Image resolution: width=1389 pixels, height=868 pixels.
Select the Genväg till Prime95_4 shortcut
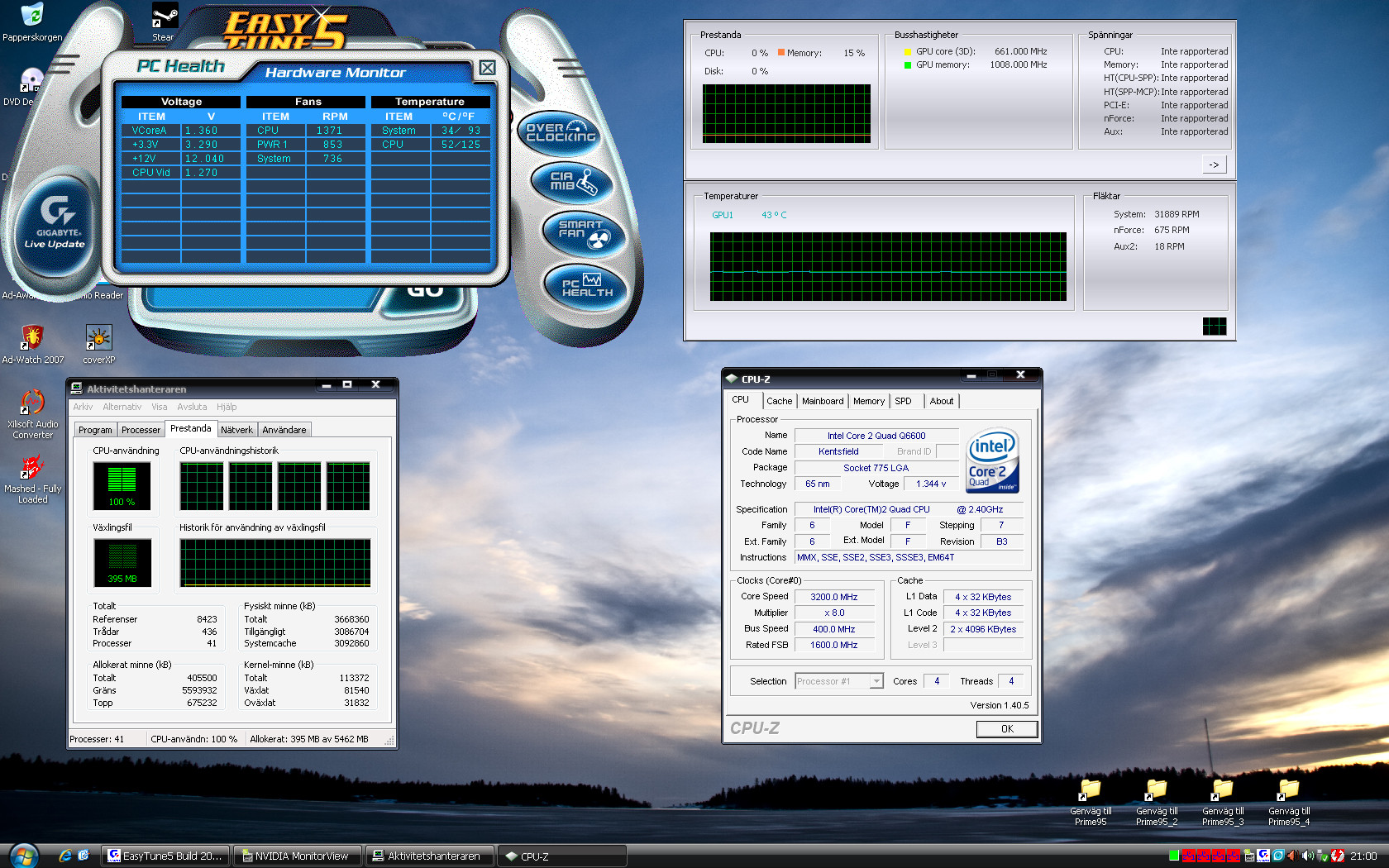coord(1289,802)
